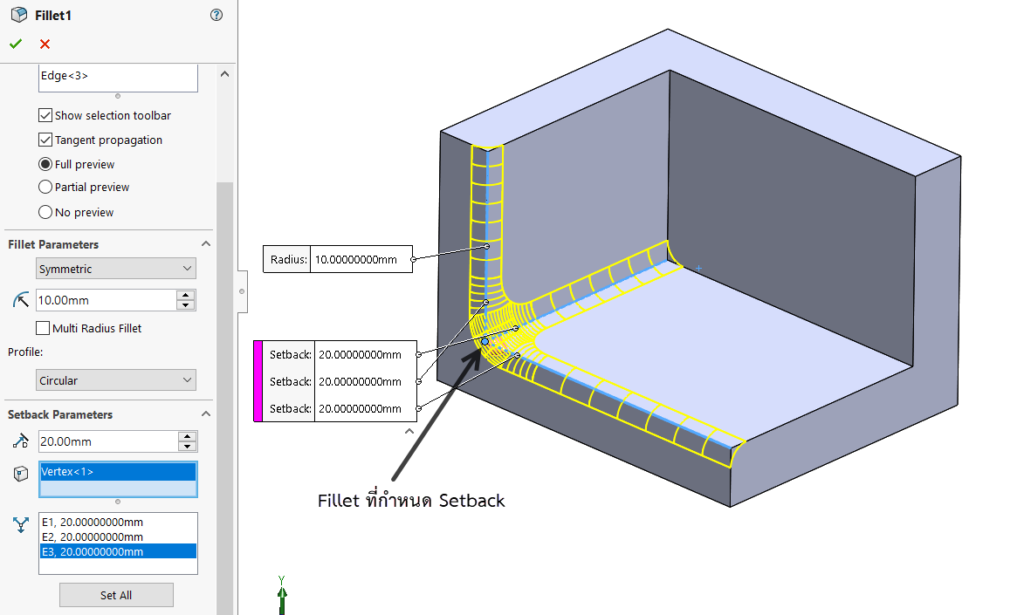Toggle the Tangent propagation checkbox
The height and width of the screenshot is (615, 1024).
43,140
